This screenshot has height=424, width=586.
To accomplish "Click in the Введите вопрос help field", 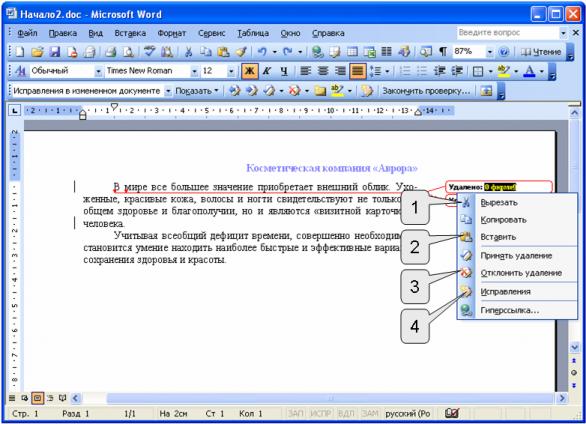I will (x=508, y=33).
